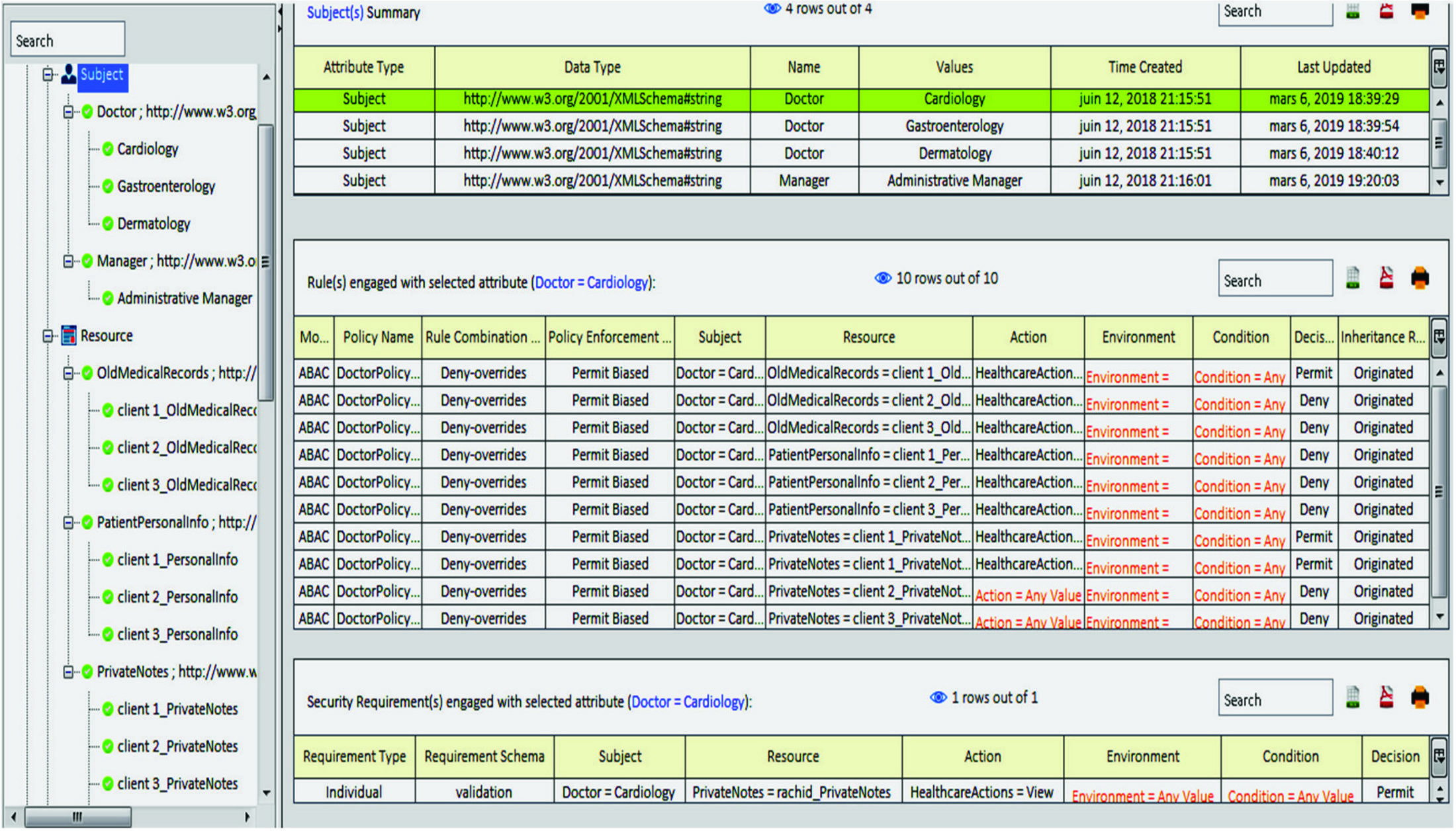Focus the Search field above Security Requirements table
The width and height of the screenshot is (1456, 835).
coord(1275,697)
